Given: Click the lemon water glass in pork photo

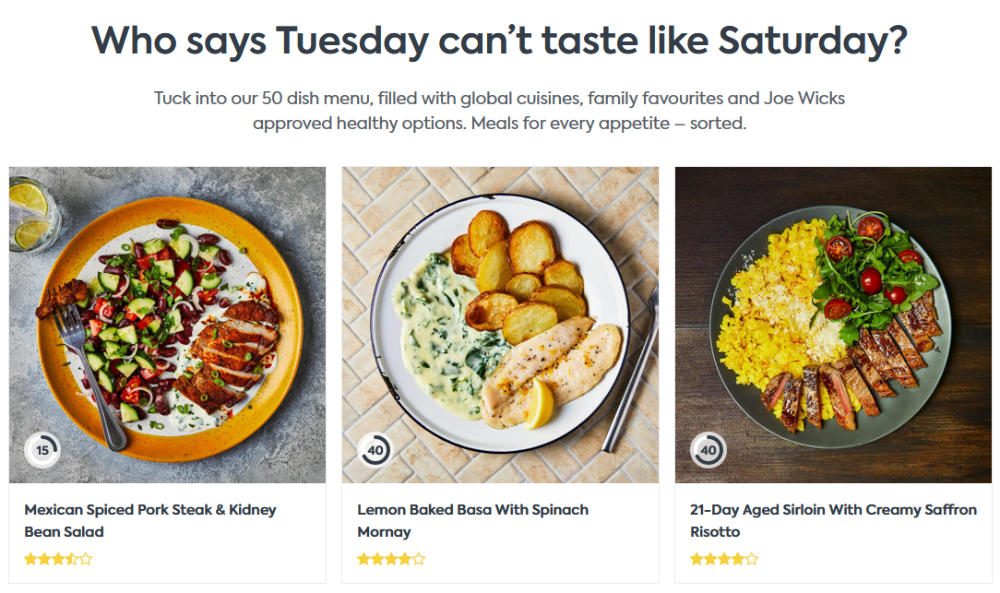Looking at the screenshot, I should pyautogui.click(x=32, y=214).
